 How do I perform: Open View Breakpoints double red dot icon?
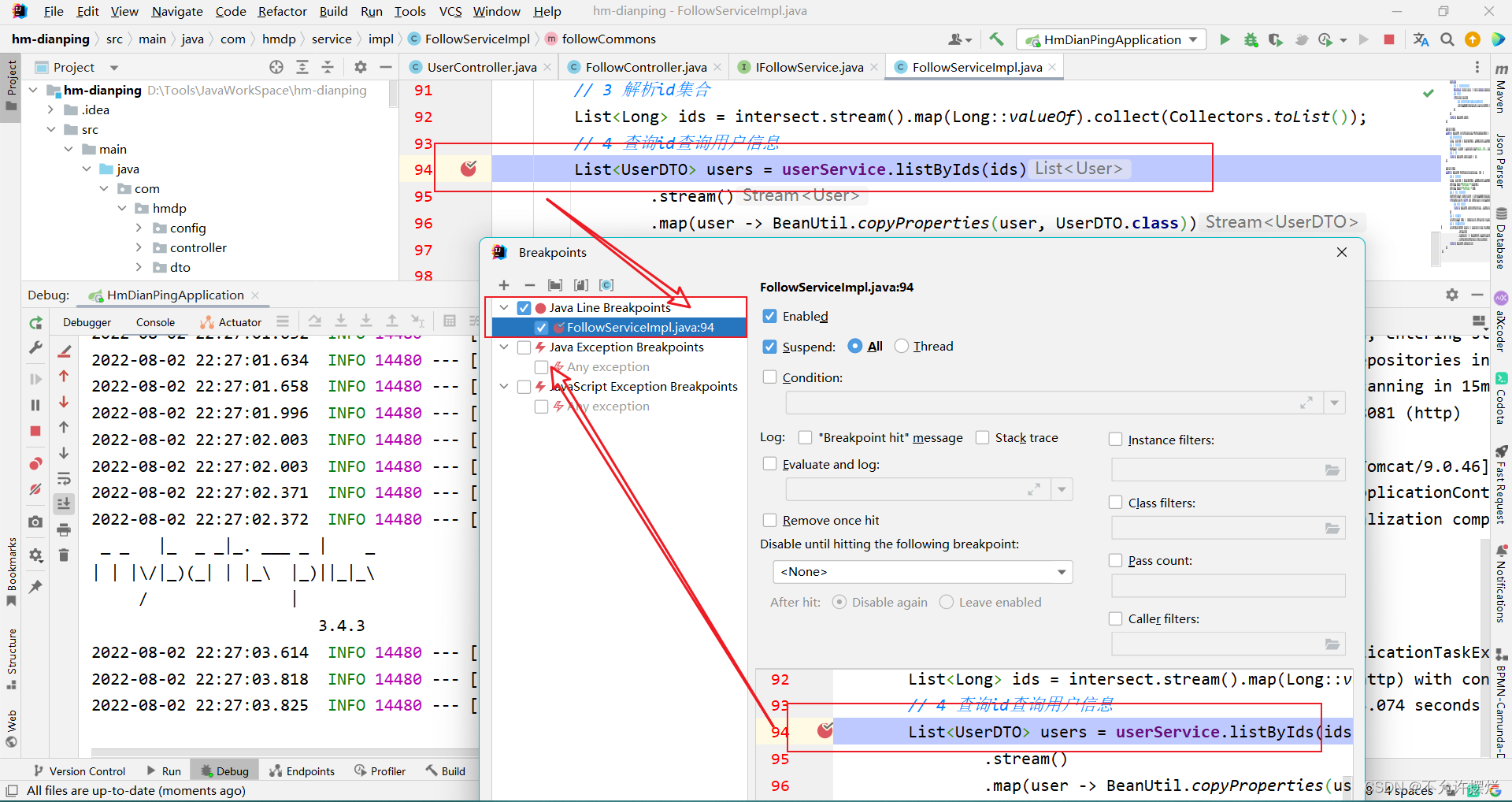tap(35, 463)
